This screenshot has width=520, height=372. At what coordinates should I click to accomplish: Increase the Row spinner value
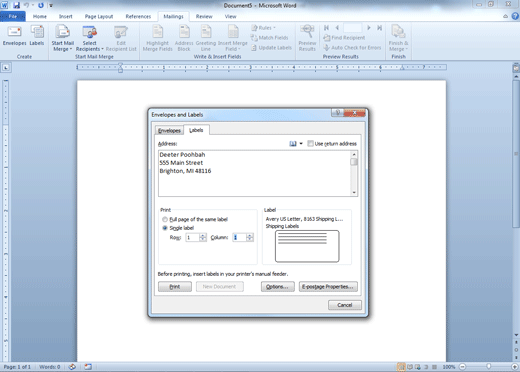pos(203,235)
